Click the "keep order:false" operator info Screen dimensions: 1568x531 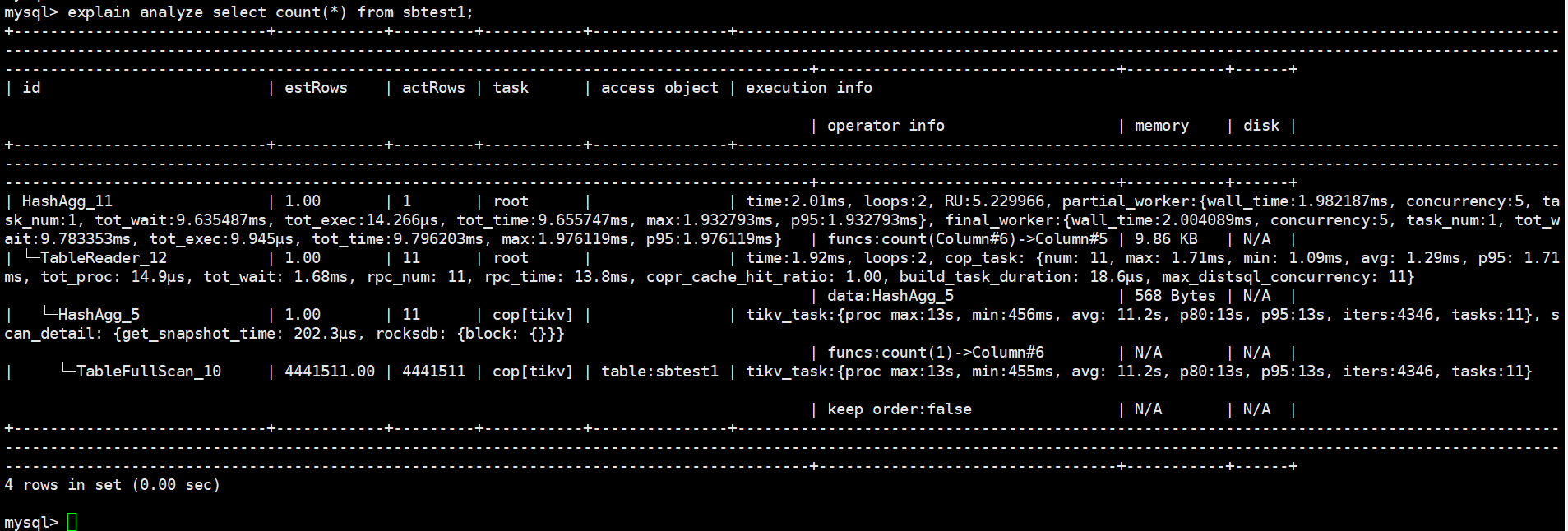[x=899, y=409]
